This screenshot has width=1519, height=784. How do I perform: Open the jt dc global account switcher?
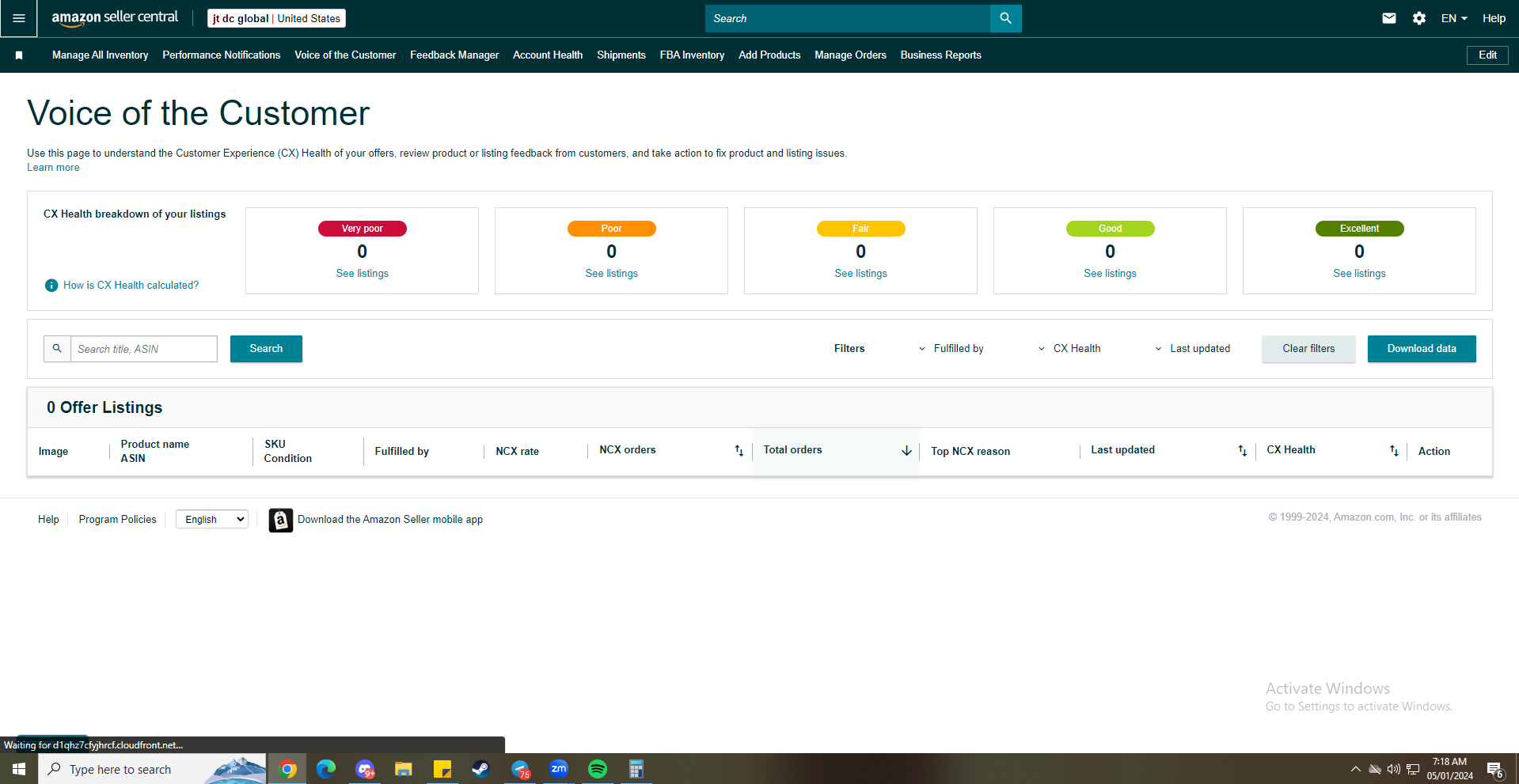[x=276, y=18]
